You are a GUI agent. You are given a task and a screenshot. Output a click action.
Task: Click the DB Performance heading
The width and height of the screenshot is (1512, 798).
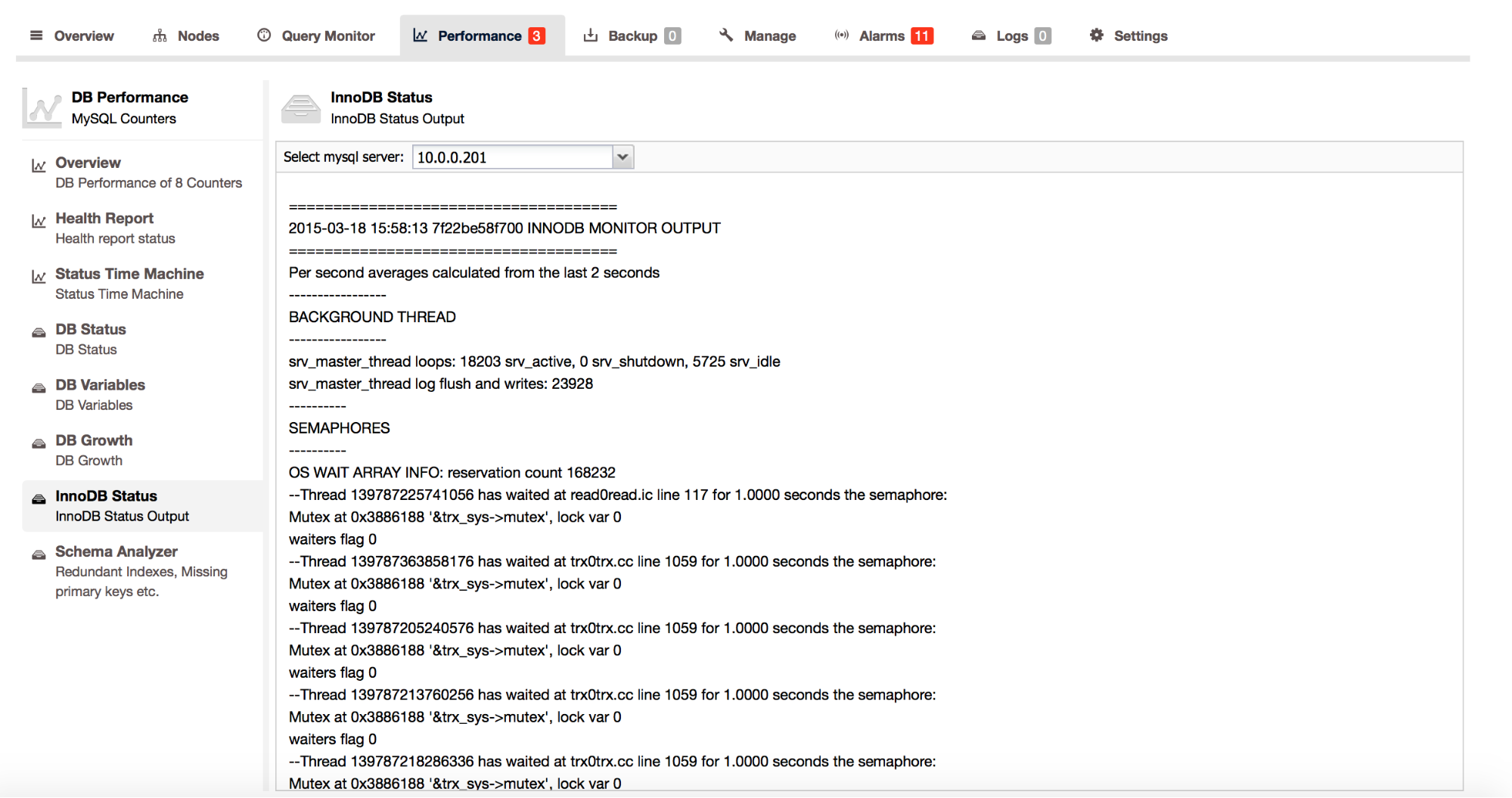click(130, 98)
